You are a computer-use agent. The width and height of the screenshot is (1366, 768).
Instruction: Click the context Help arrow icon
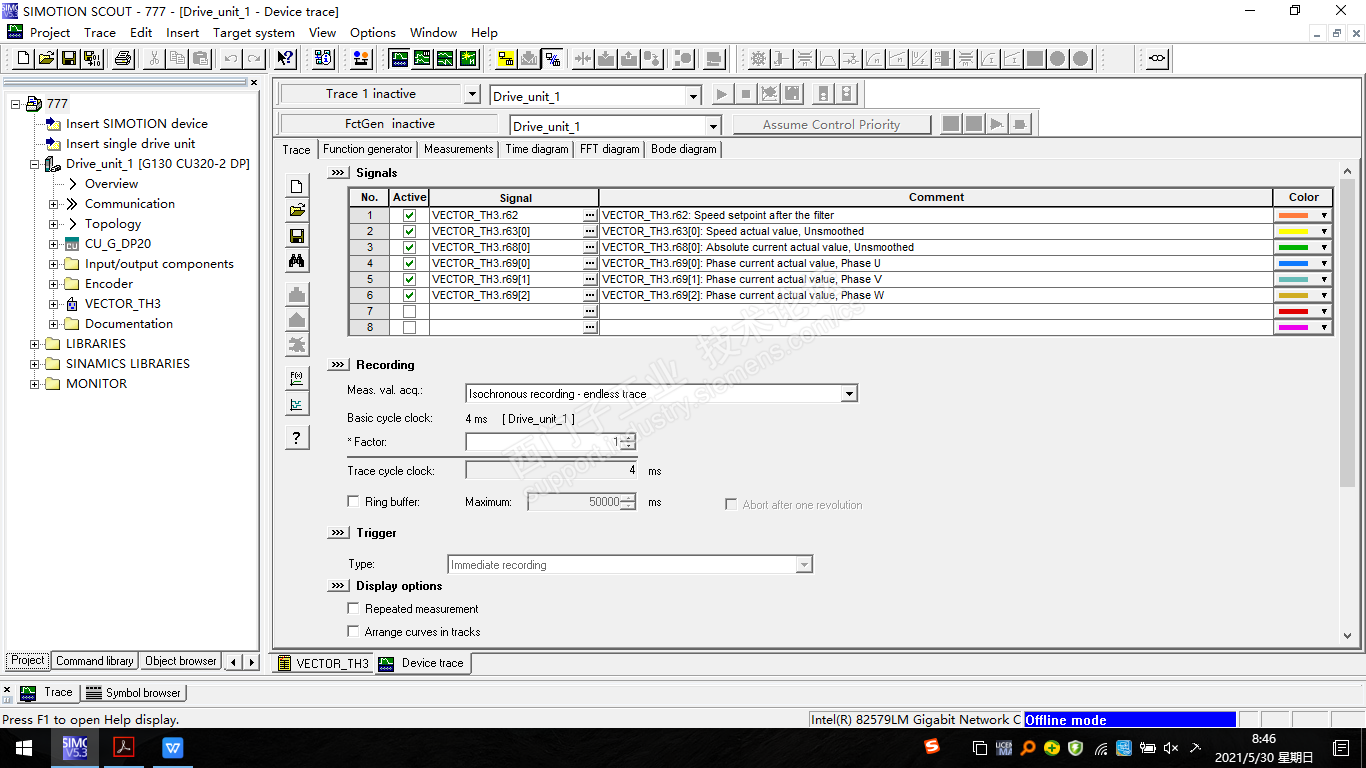tap(286, 59)
